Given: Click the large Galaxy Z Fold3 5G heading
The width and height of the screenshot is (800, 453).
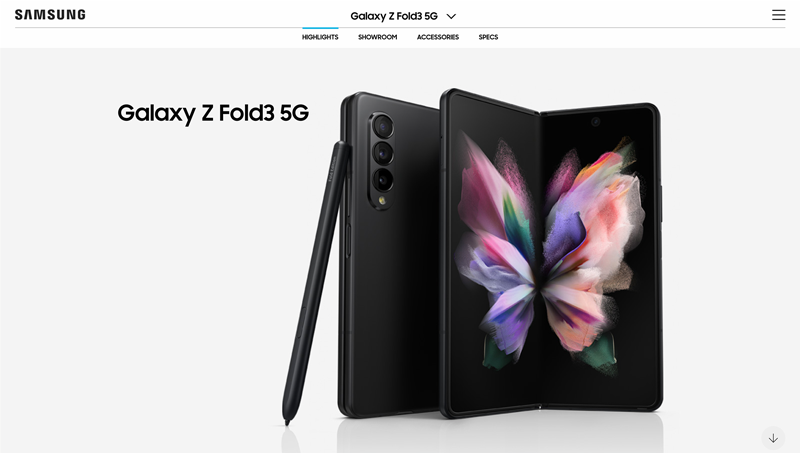Looking at the screenshot, I should pos(213,113).
